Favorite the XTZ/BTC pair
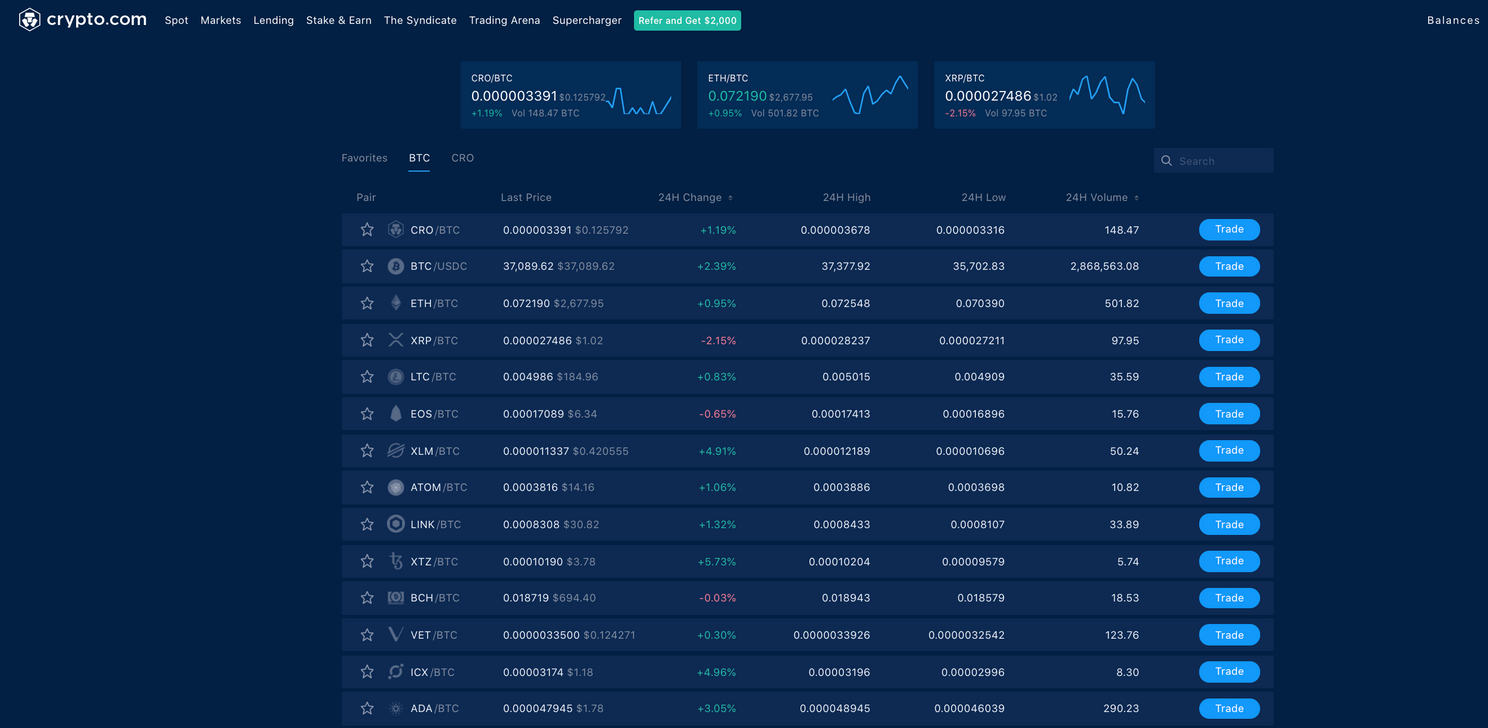Screen dimensions: 1488x728 coord(367,561)
